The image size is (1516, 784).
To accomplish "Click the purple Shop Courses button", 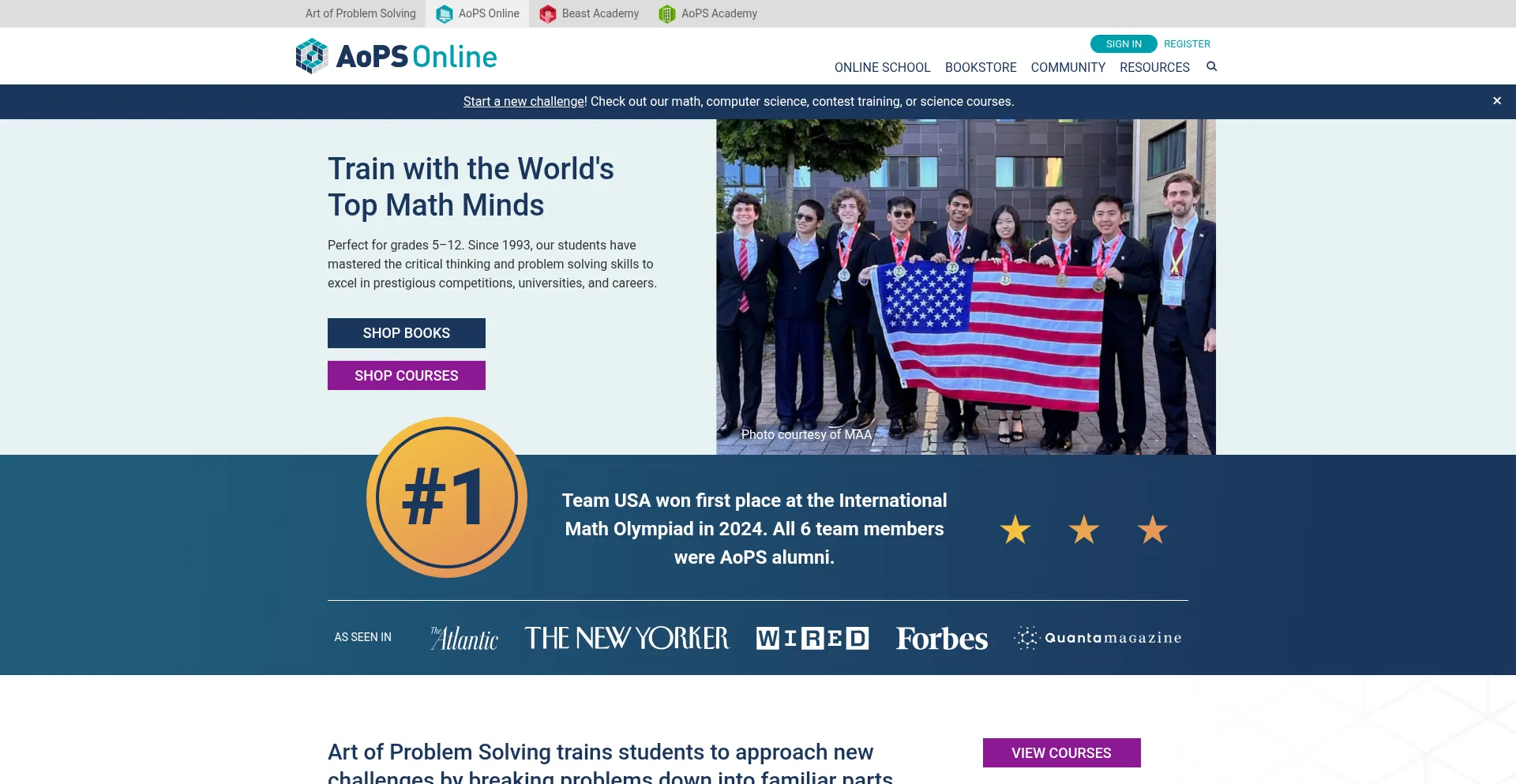I will click(407, 376).
